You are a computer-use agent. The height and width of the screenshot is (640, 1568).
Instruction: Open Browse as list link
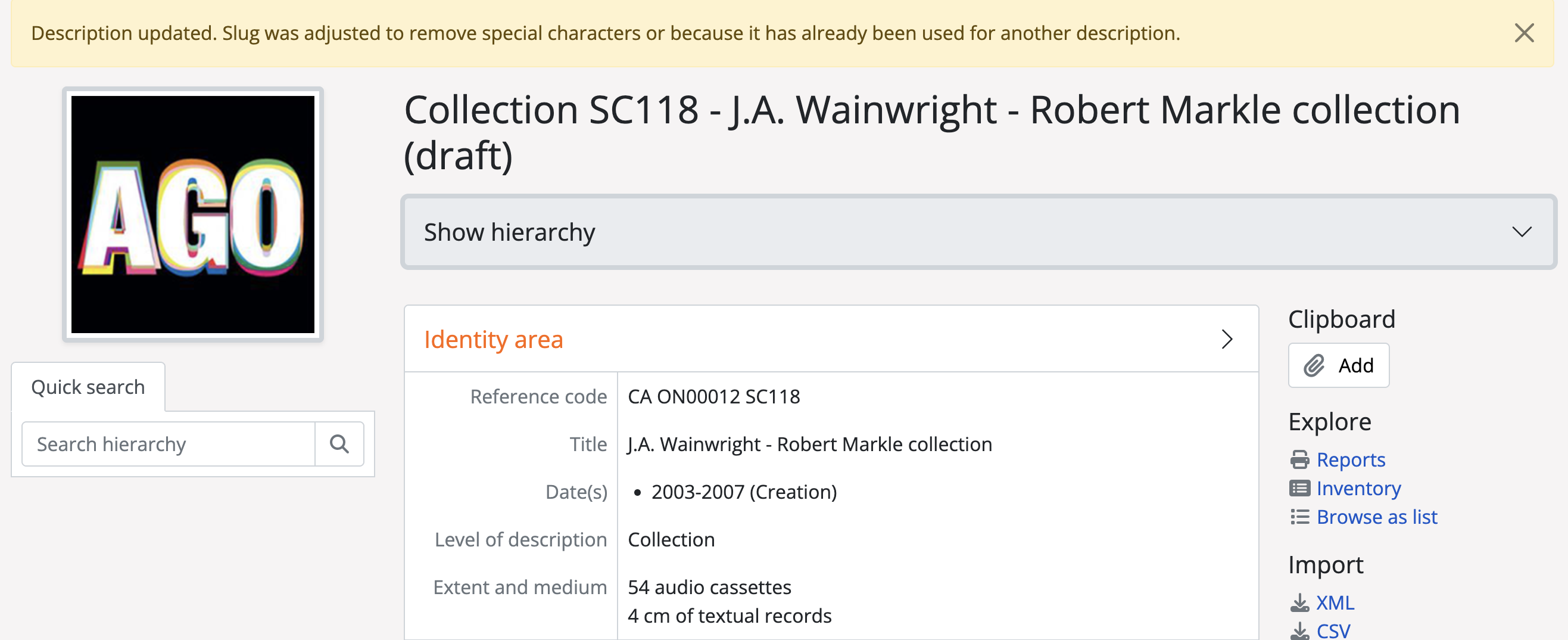[x=1377, y=517]
